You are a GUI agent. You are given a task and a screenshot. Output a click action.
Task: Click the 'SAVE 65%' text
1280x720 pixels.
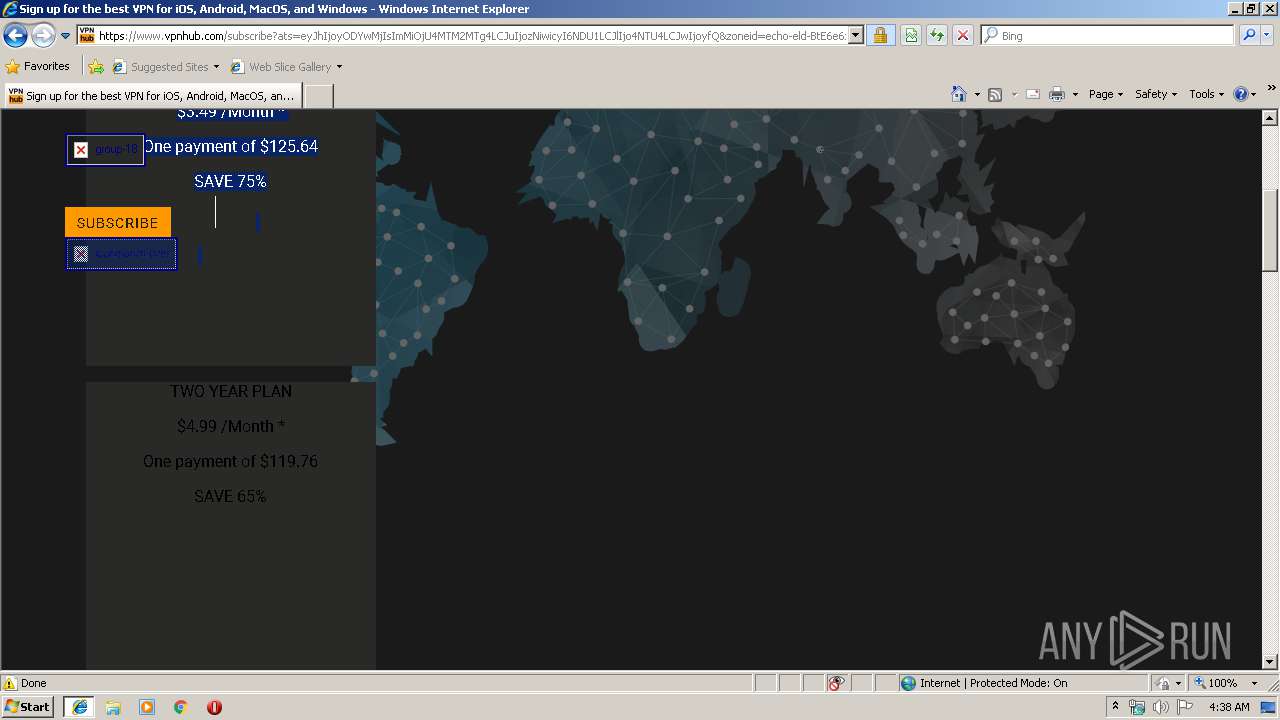tap(230, 496)
